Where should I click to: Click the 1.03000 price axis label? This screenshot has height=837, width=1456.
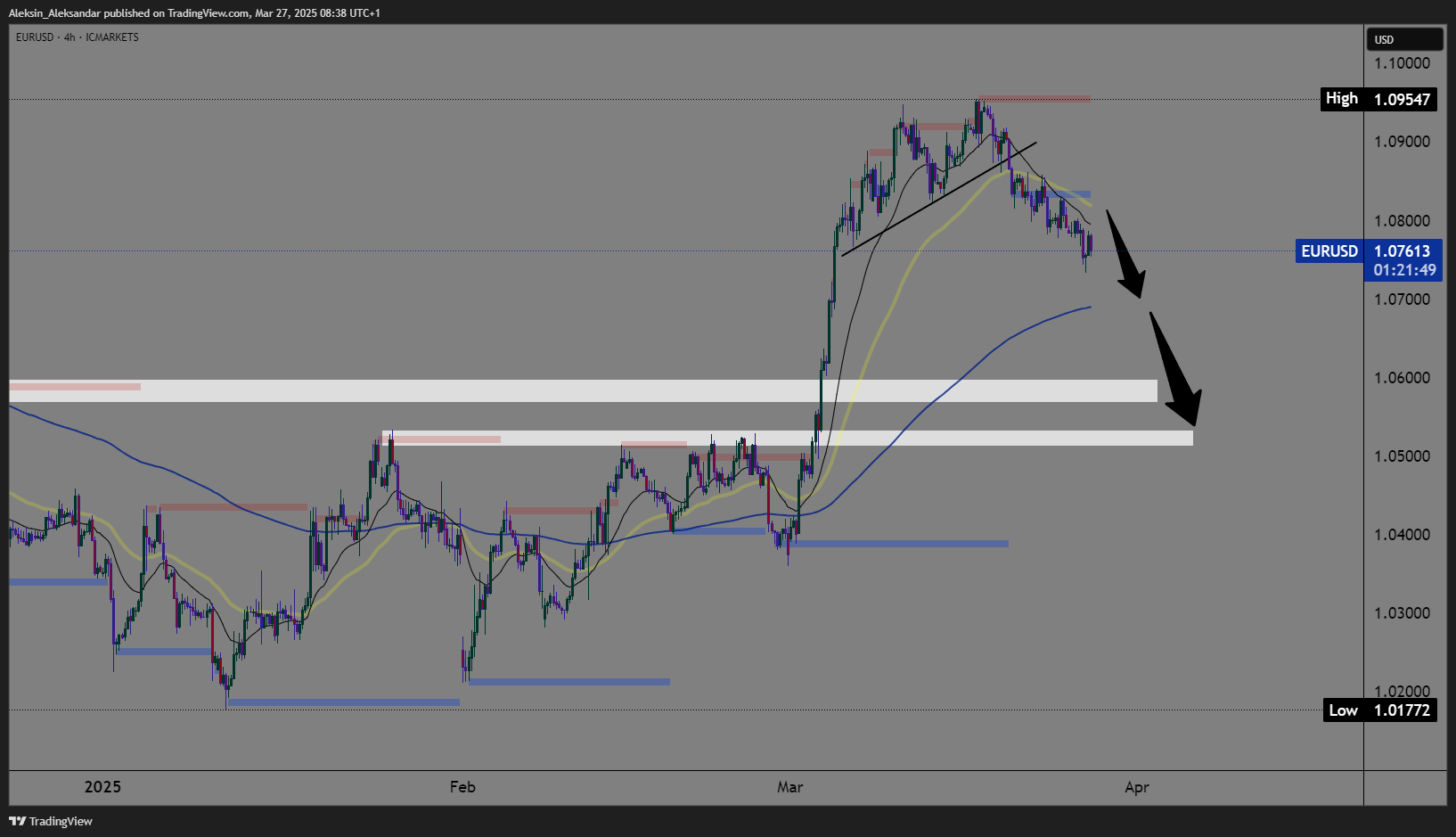tap(1402, 613)
